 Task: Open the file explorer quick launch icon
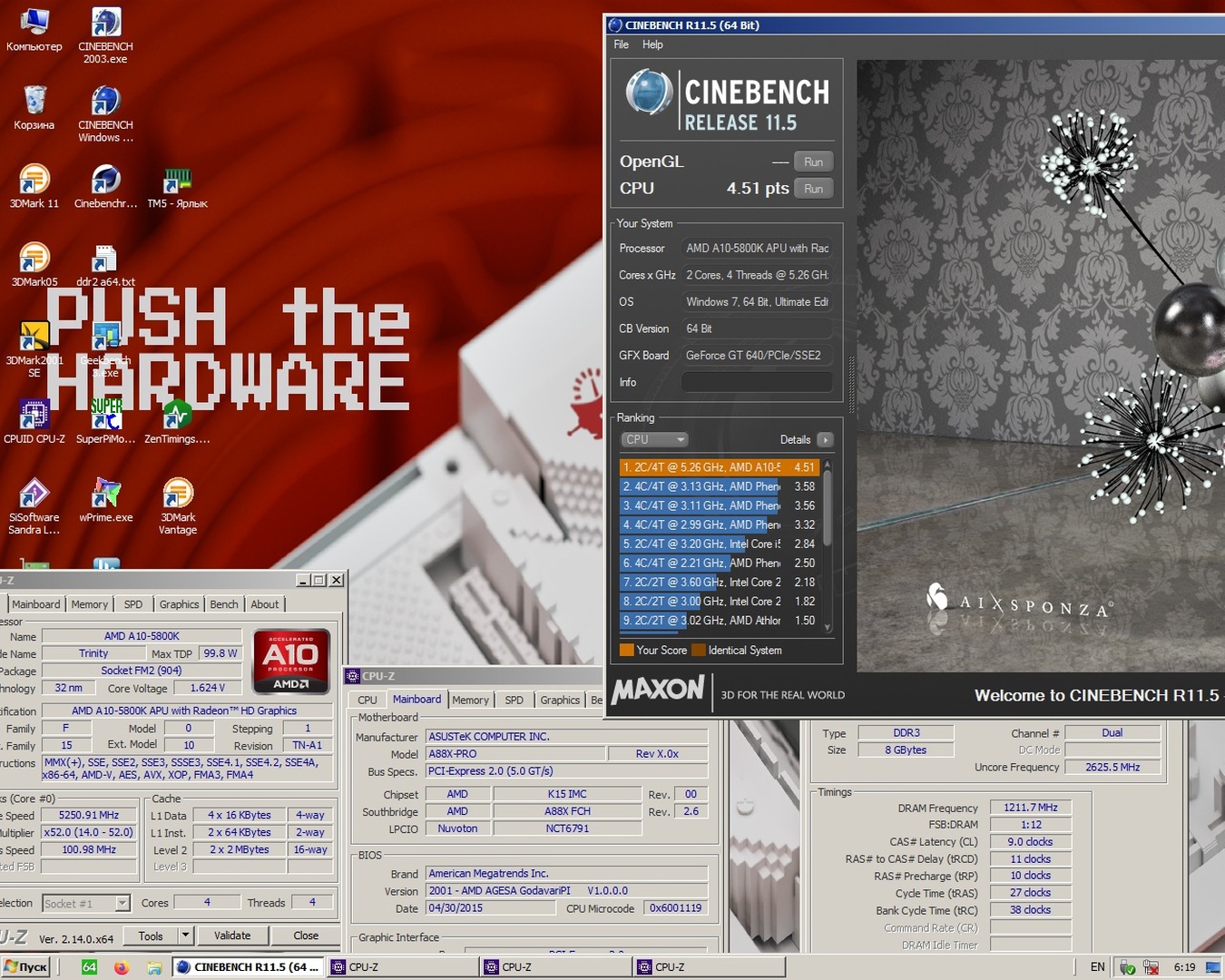click(x=154, y=967)
